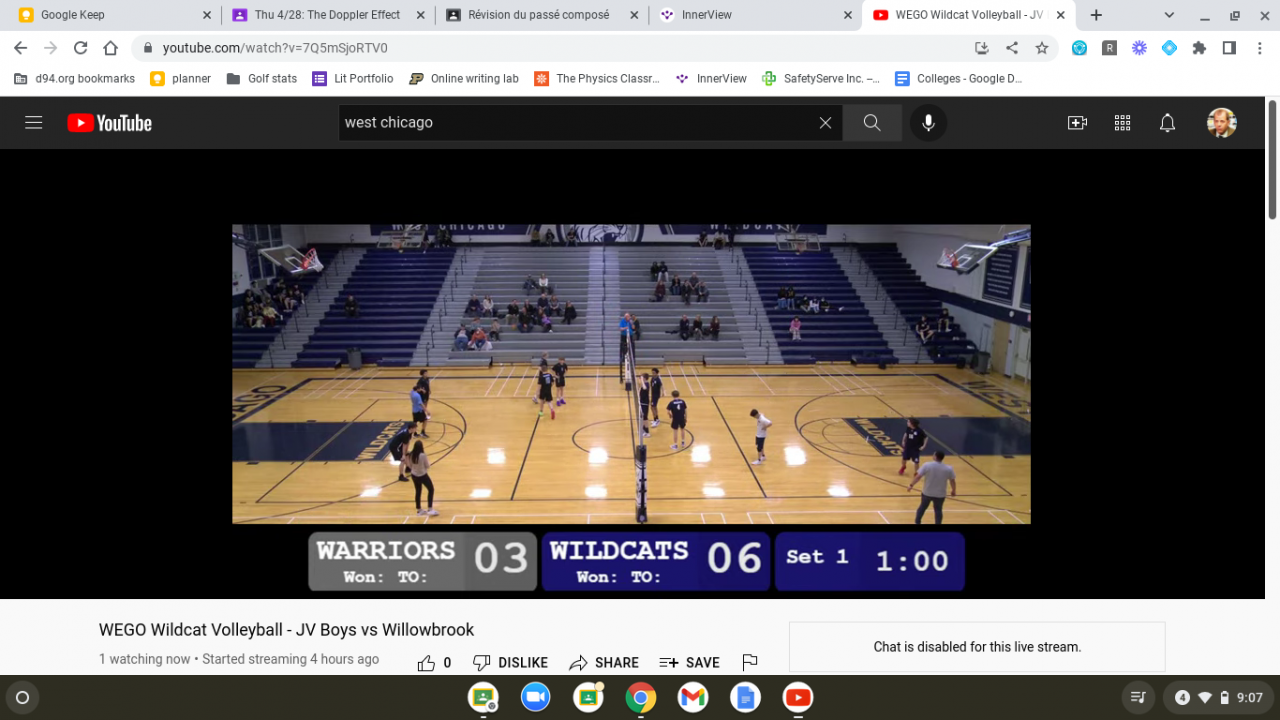The height and width of the screenshot is (720, 1280).
Task: Share the volleyball live stream
Action: (604, 662)
